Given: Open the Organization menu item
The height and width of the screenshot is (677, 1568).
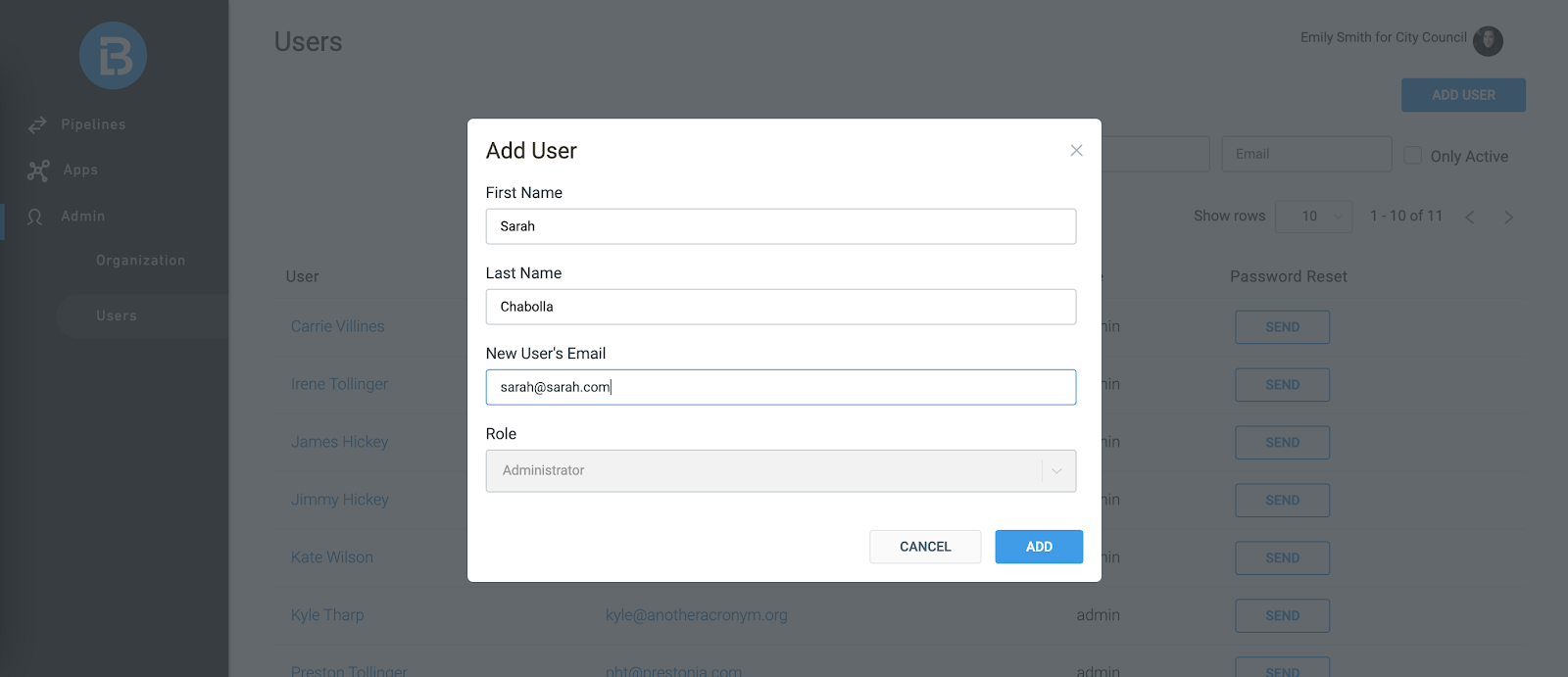Looking at the screenshot, I should [x=140, y=261].
